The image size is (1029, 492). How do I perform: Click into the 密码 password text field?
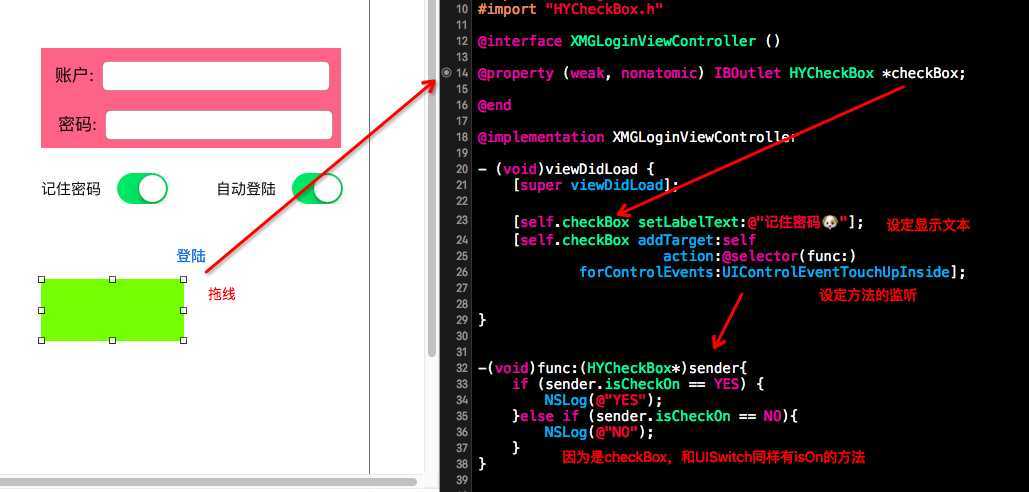pos(219,125)
